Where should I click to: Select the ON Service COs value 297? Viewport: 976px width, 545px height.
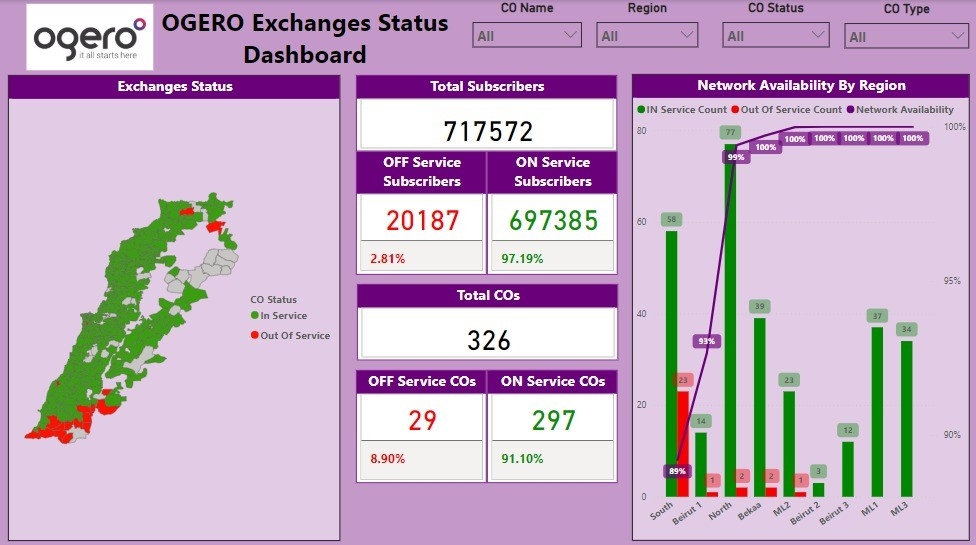553,420
